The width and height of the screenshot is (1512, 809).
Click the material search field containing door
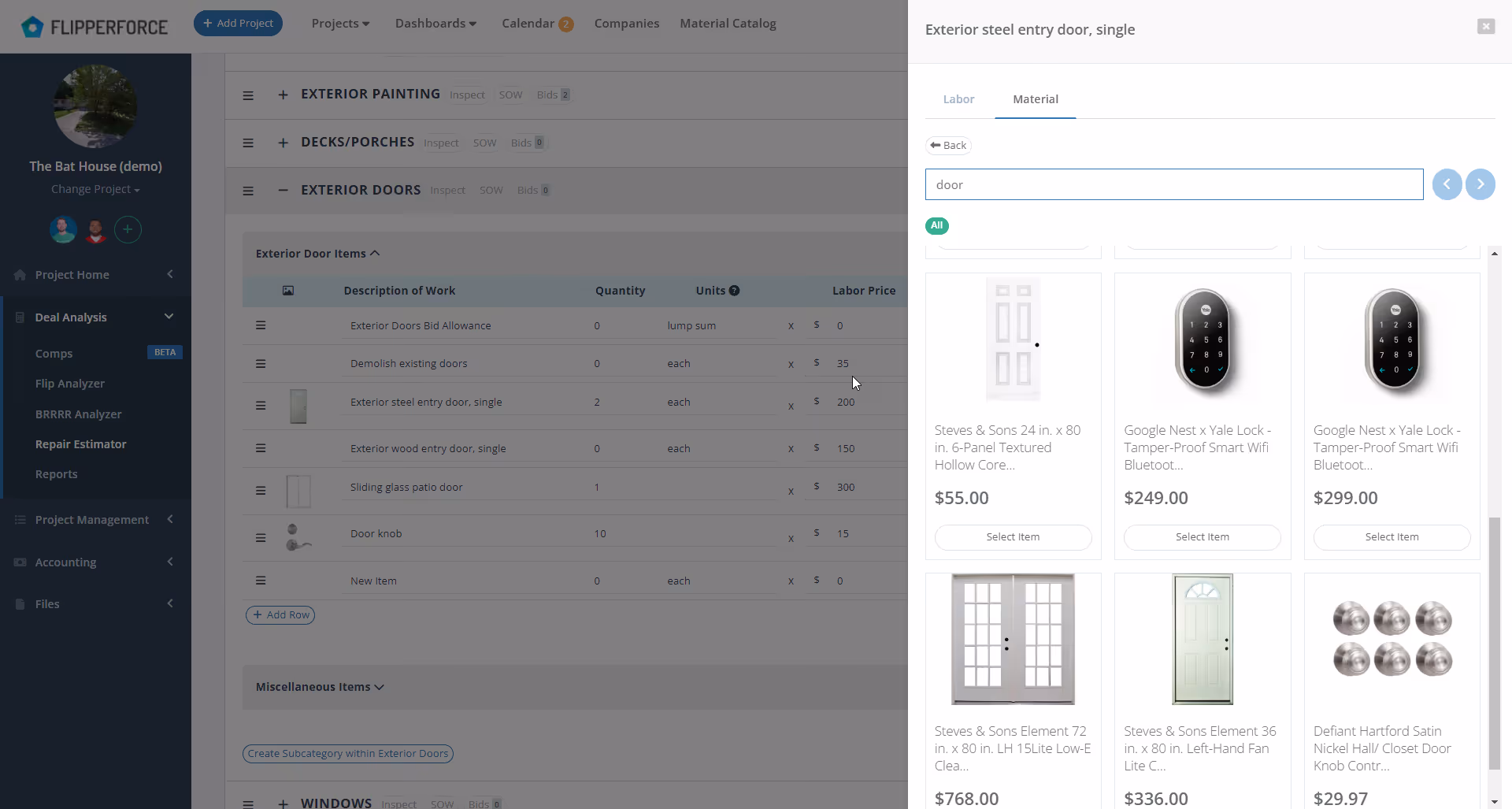pyautogui.click(x=1174, y=184)
